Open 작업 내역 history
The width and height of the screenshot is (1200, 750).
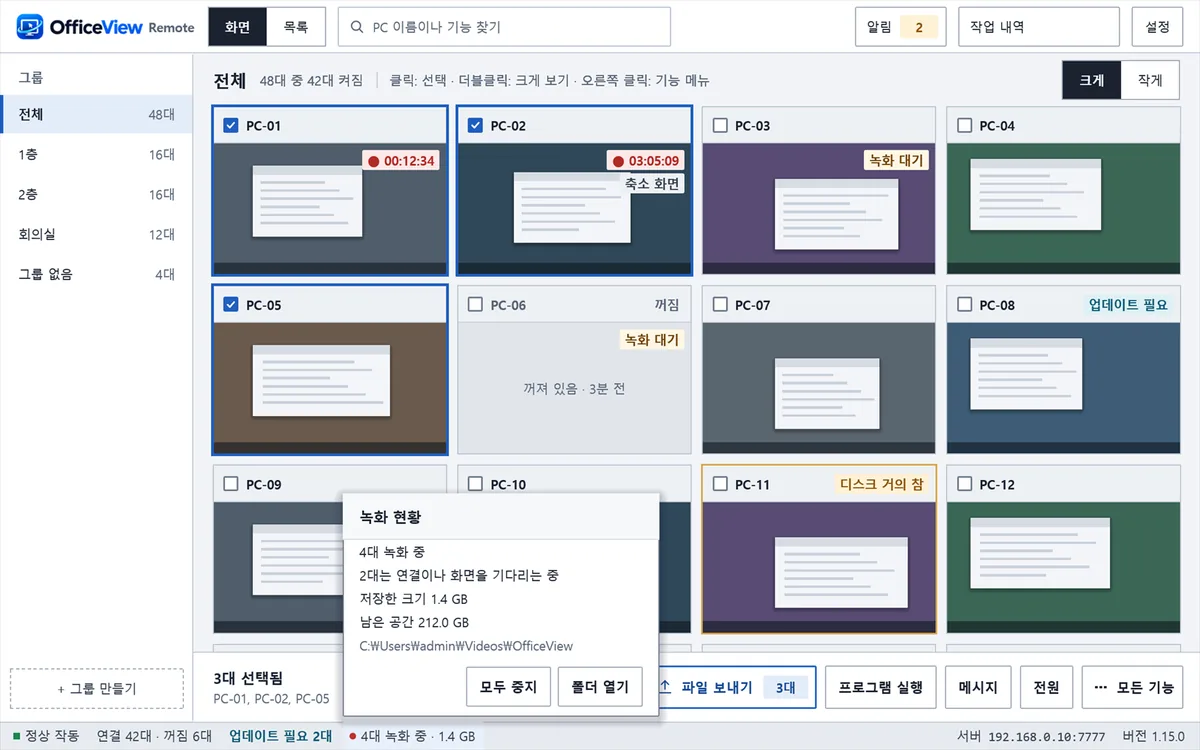click(x=1038, y=27)
